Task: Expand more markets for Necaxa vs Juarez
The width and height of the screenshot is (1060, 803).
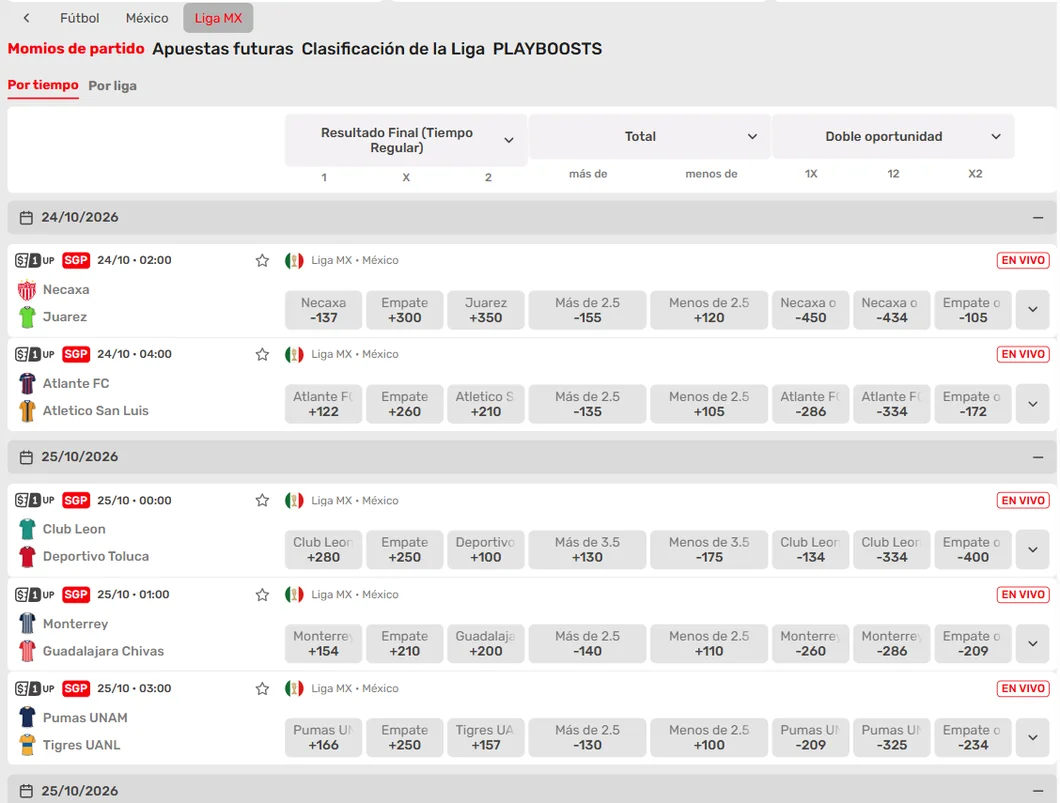Action: click(1033, 310)
